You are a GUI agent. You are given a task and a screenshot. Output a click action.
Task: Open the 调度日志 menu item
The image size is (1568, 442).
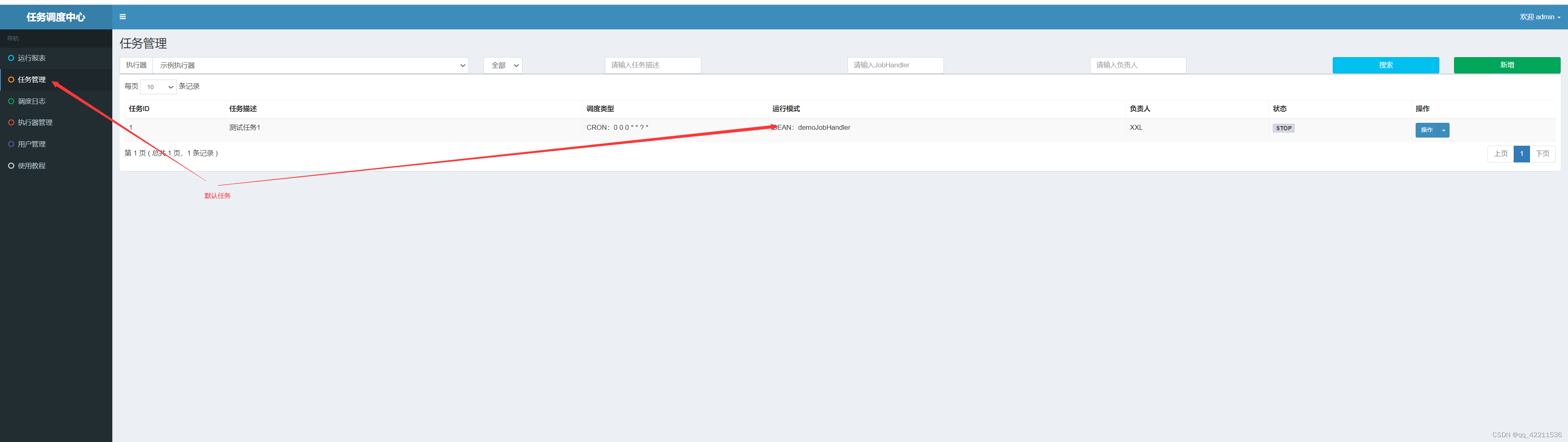56,102
